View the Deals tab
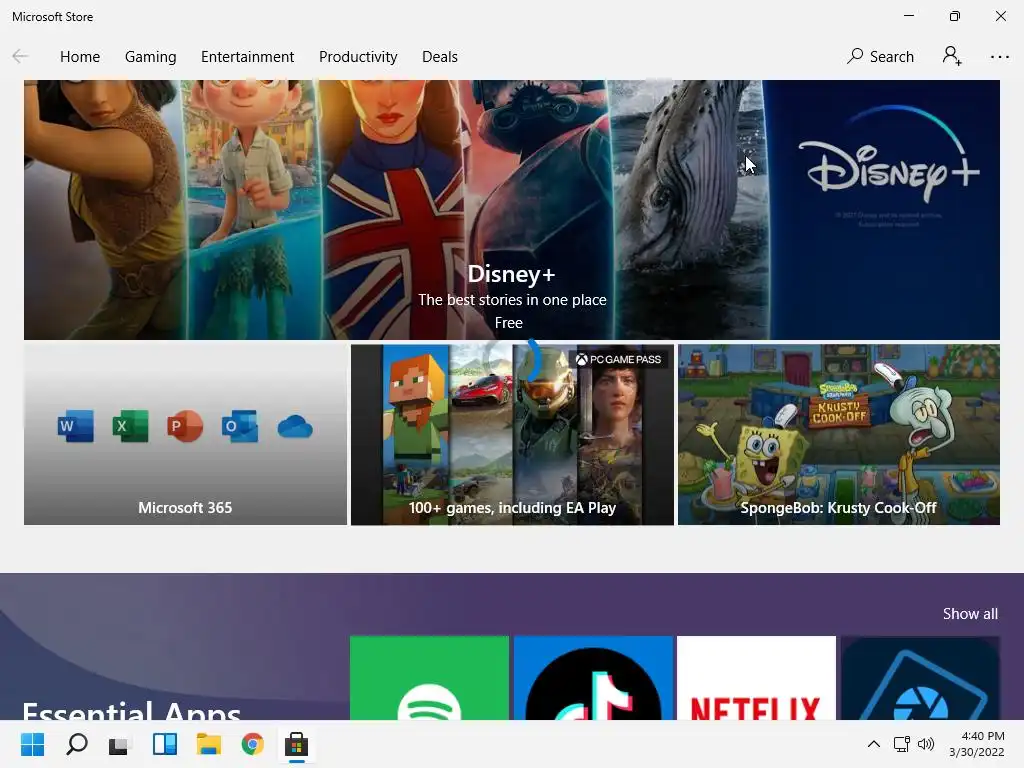The width and height of the screenshot is (1024, 768). [x=440, y=57]
